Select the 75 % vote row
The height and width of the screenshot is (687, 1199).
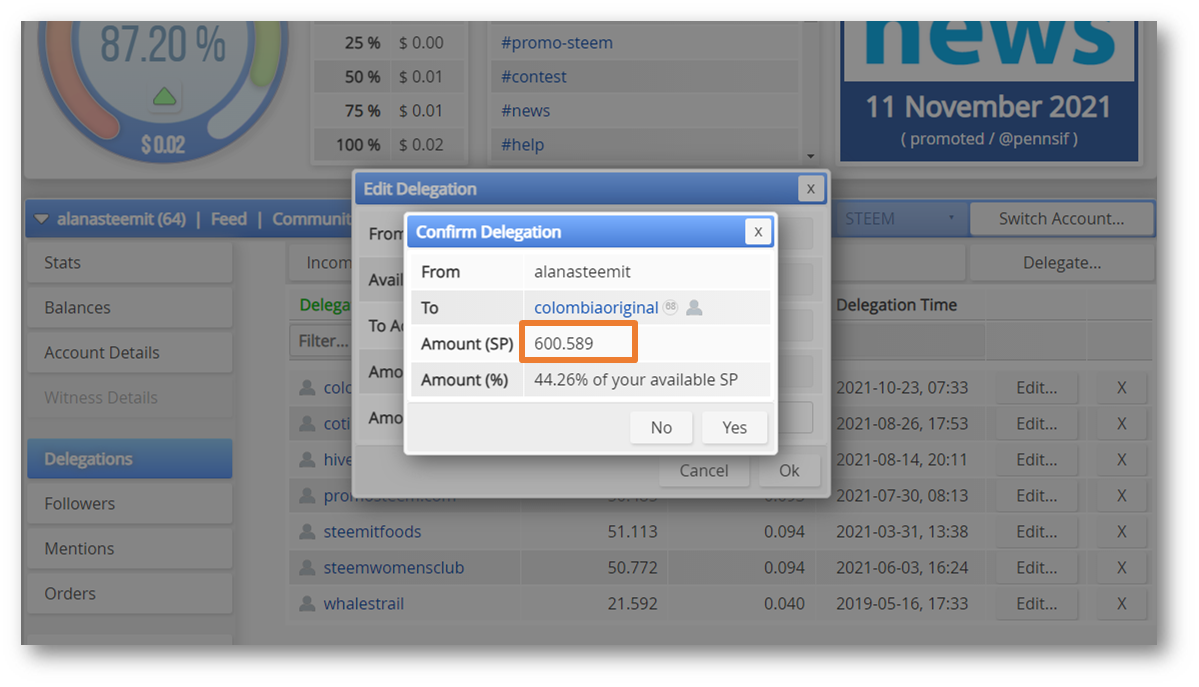[389, 111]
